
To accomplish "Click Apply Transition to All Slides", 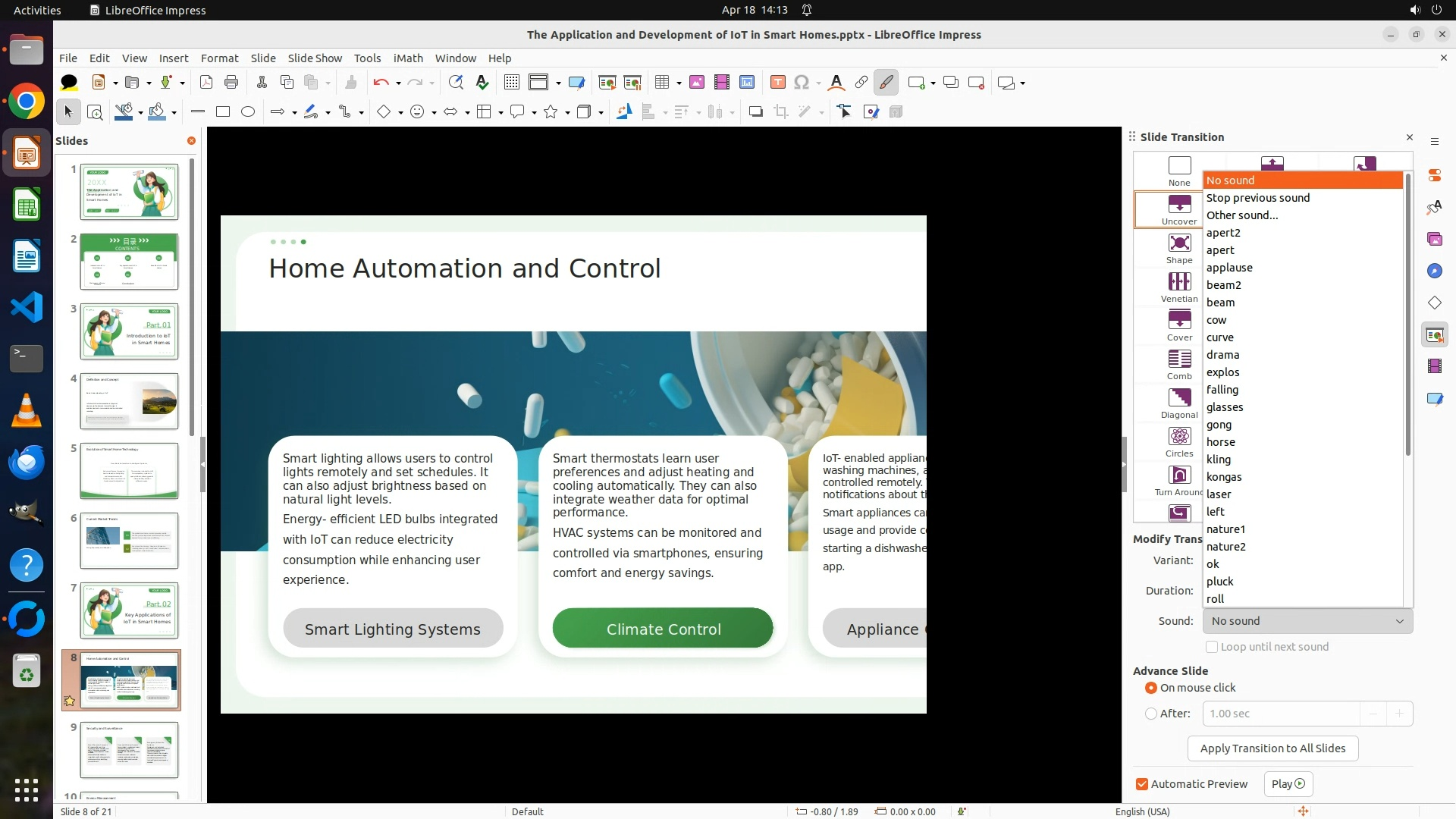I will click(1272, 748).
